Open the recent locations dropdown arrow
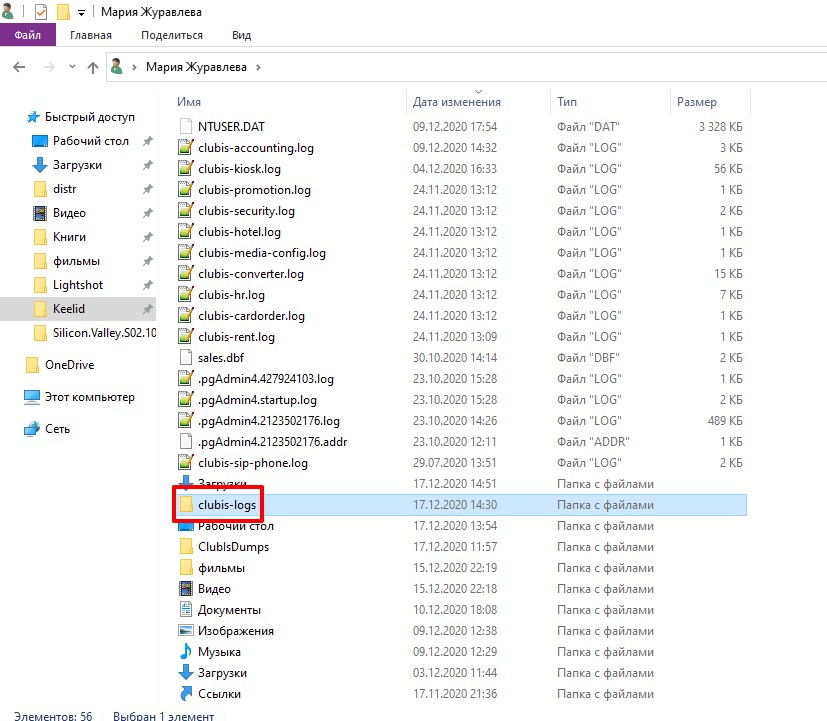 pyautogui.click(x=72, y=67)
